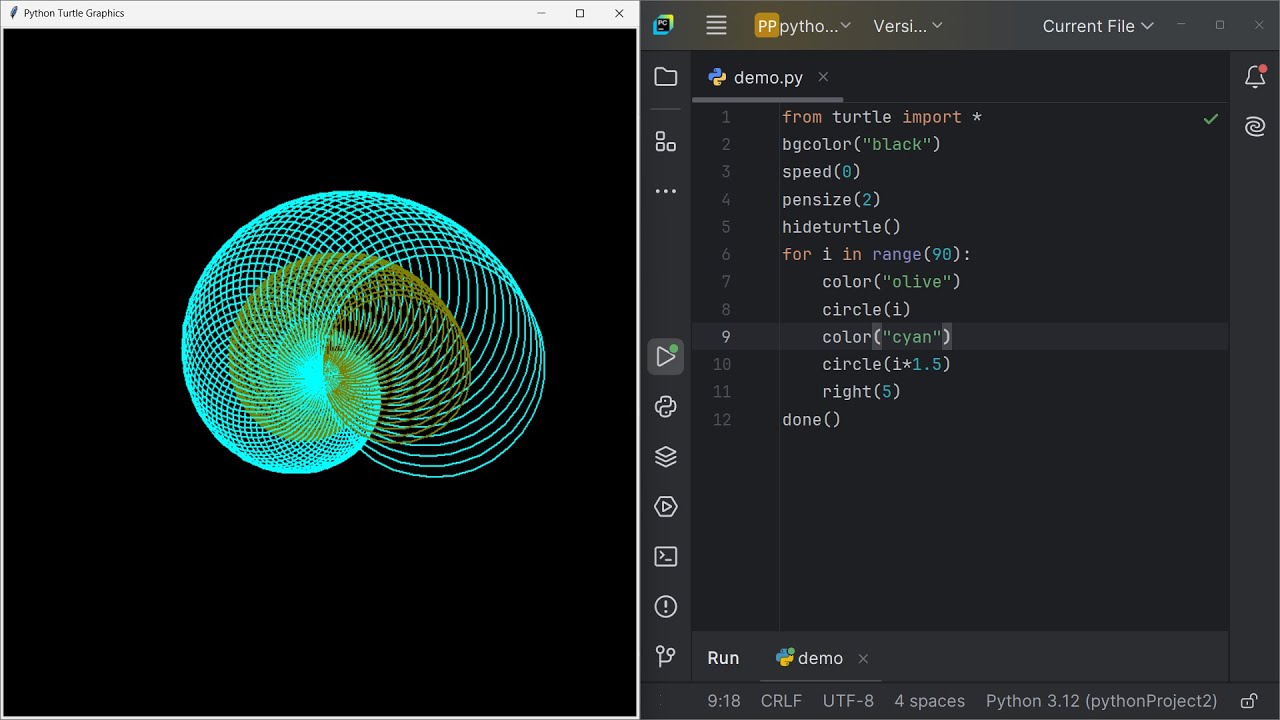Open the Current File run configuration dropdown
The height and width of the screenshot is (720, 1280).
pyautogui.click(x=1098, y=26)
